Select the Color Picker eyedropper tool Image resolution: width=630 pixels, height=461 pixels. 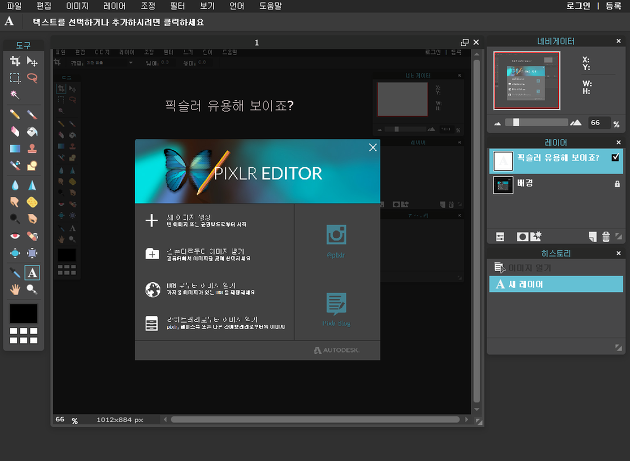click(x=15, y=273)
